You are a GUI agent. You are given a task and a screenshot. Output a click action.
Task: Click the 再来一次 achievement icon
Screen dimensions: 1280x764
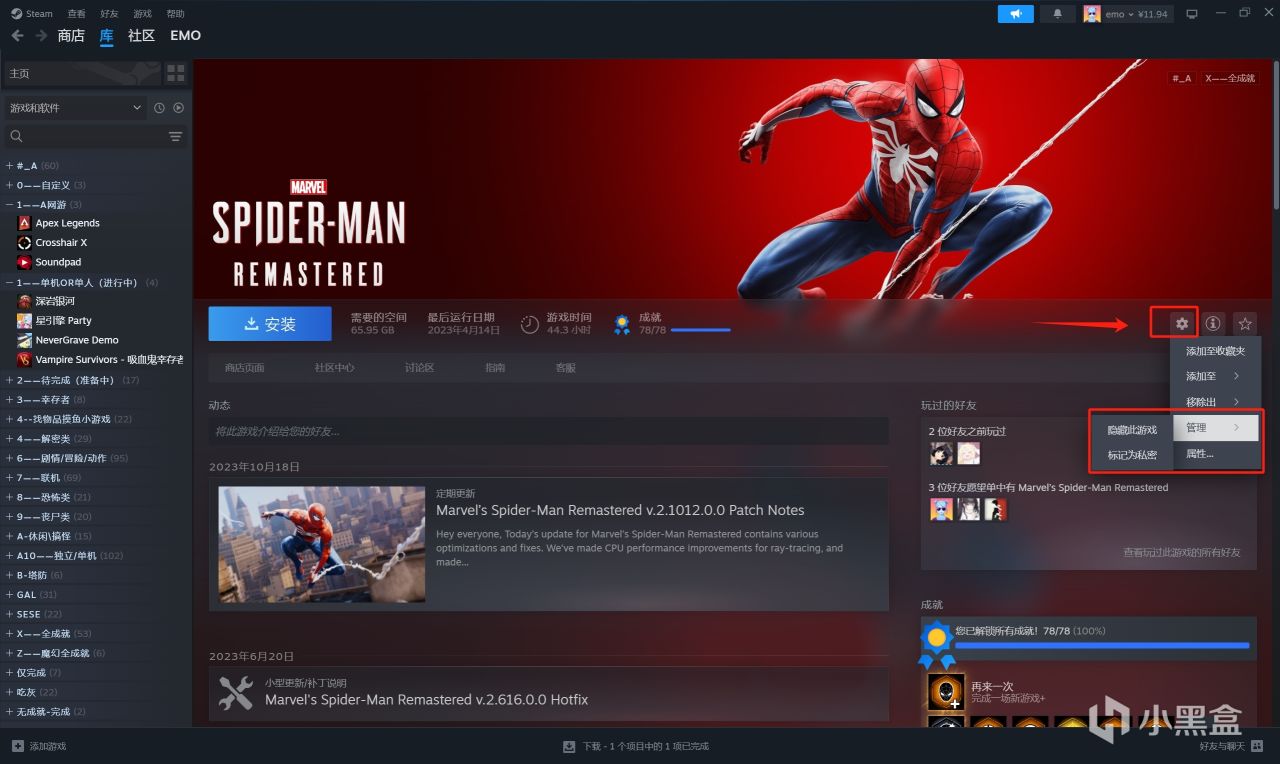click(x=945, y=692)
